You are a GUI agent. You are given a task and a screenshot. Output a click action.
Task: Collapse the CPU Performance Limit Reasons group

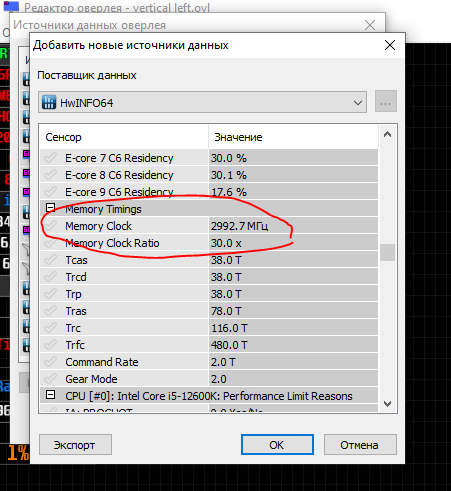(x=51, y=395)
